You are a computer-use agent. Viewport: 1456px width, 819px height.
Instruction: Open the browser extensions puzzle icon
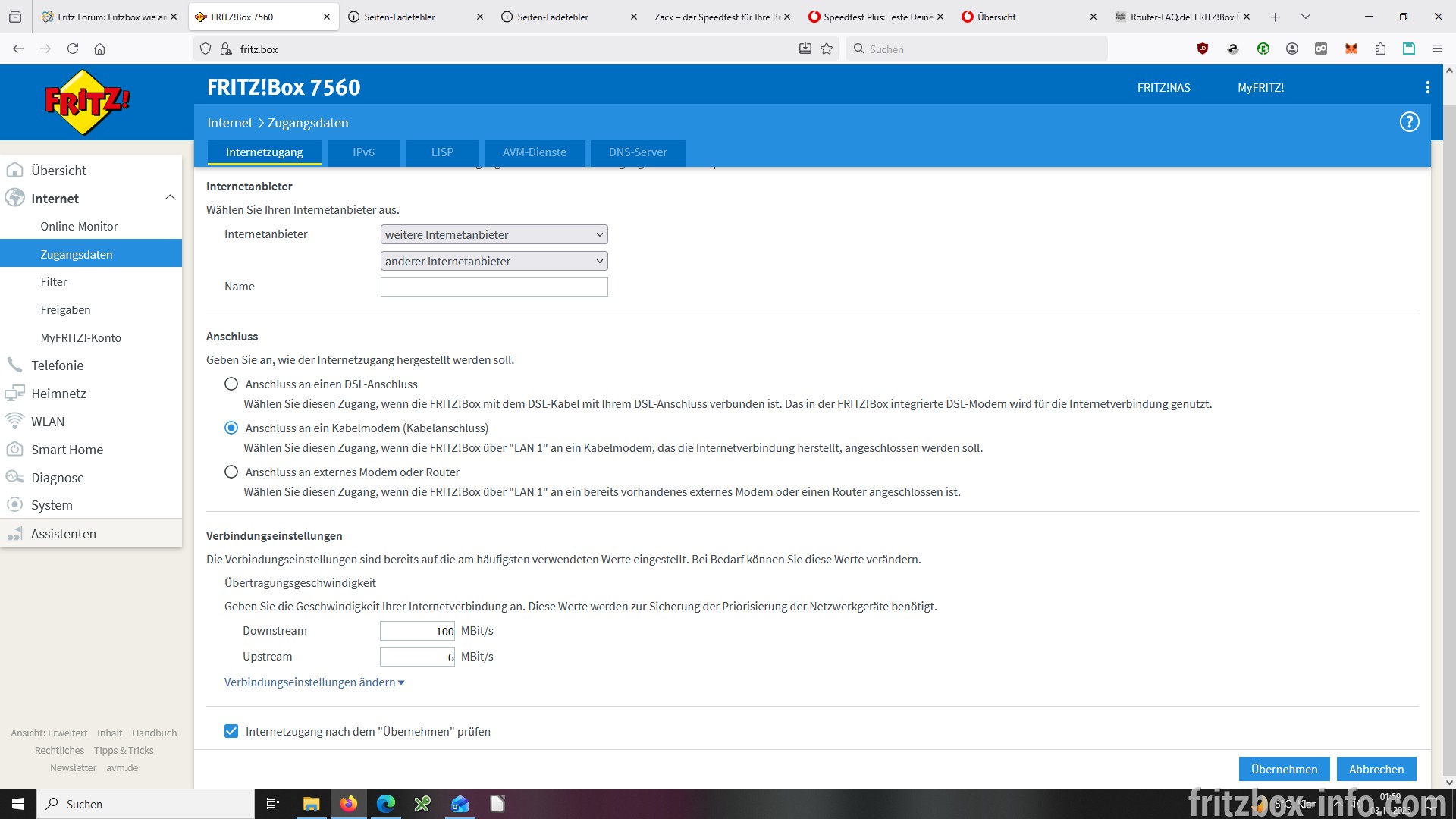point(1380,49)
